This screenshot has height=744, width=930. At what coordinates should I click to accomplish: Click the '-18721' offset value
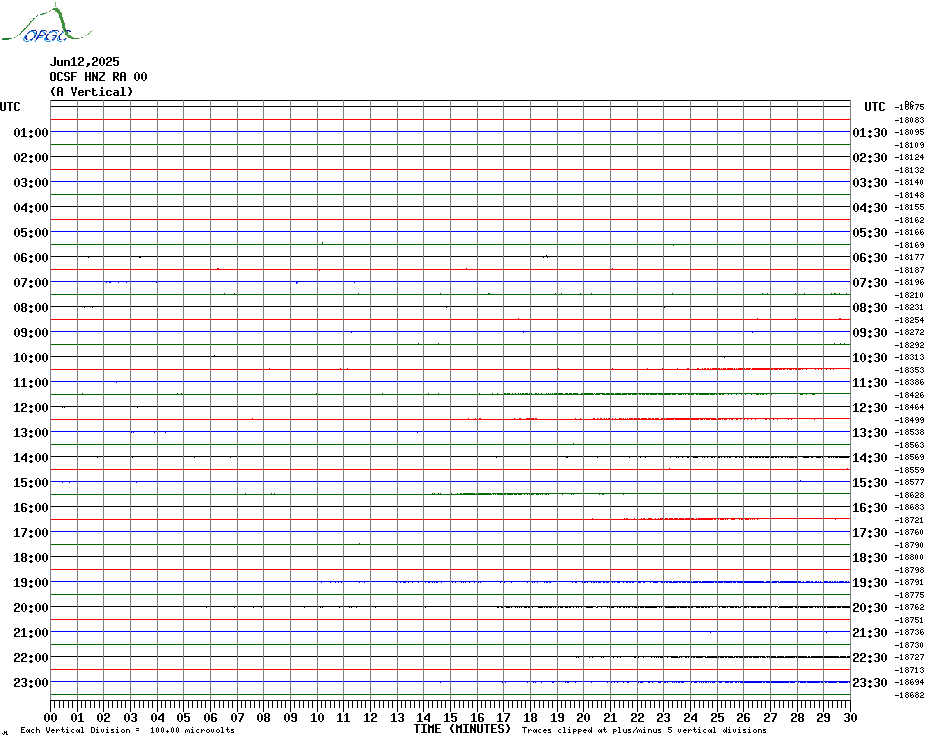point(909,520)
